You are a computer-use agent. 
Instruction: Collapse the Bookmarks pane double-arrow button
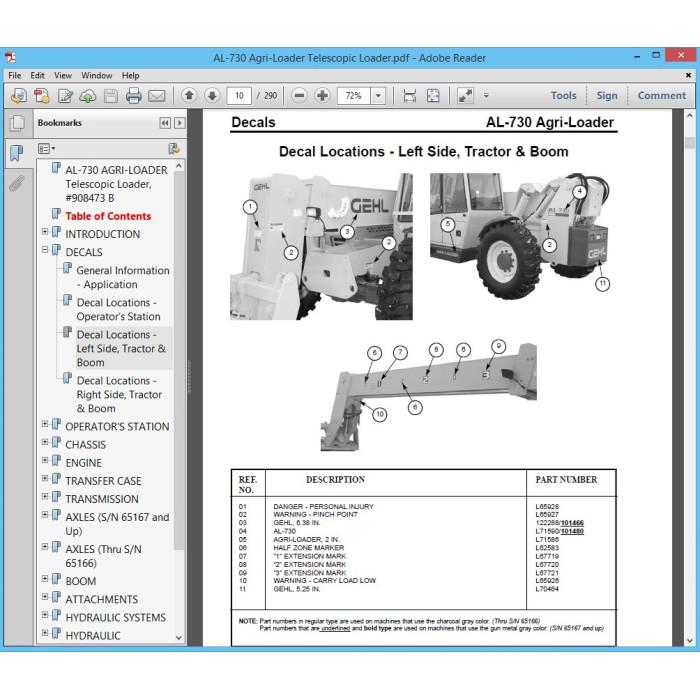(x=165, y=123)
